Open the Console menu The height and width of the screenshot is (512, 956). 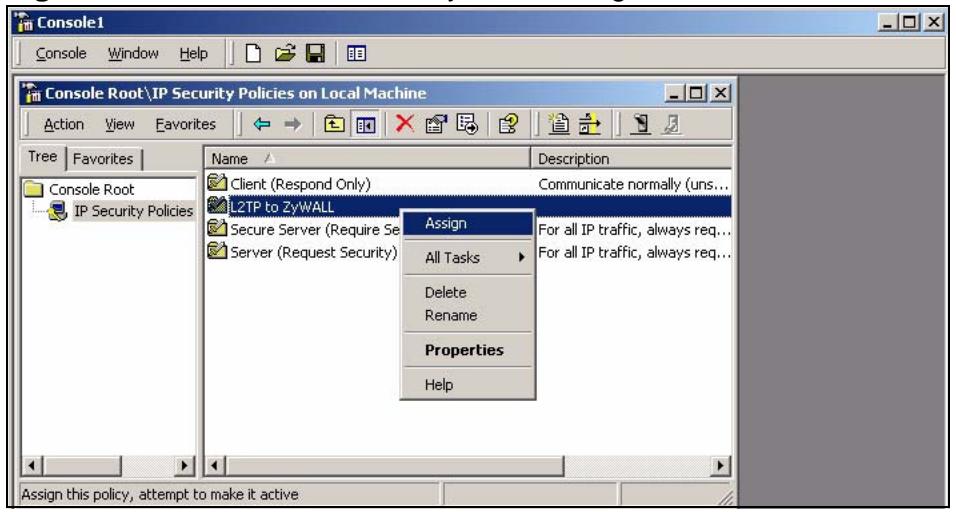tap(61, 54)
